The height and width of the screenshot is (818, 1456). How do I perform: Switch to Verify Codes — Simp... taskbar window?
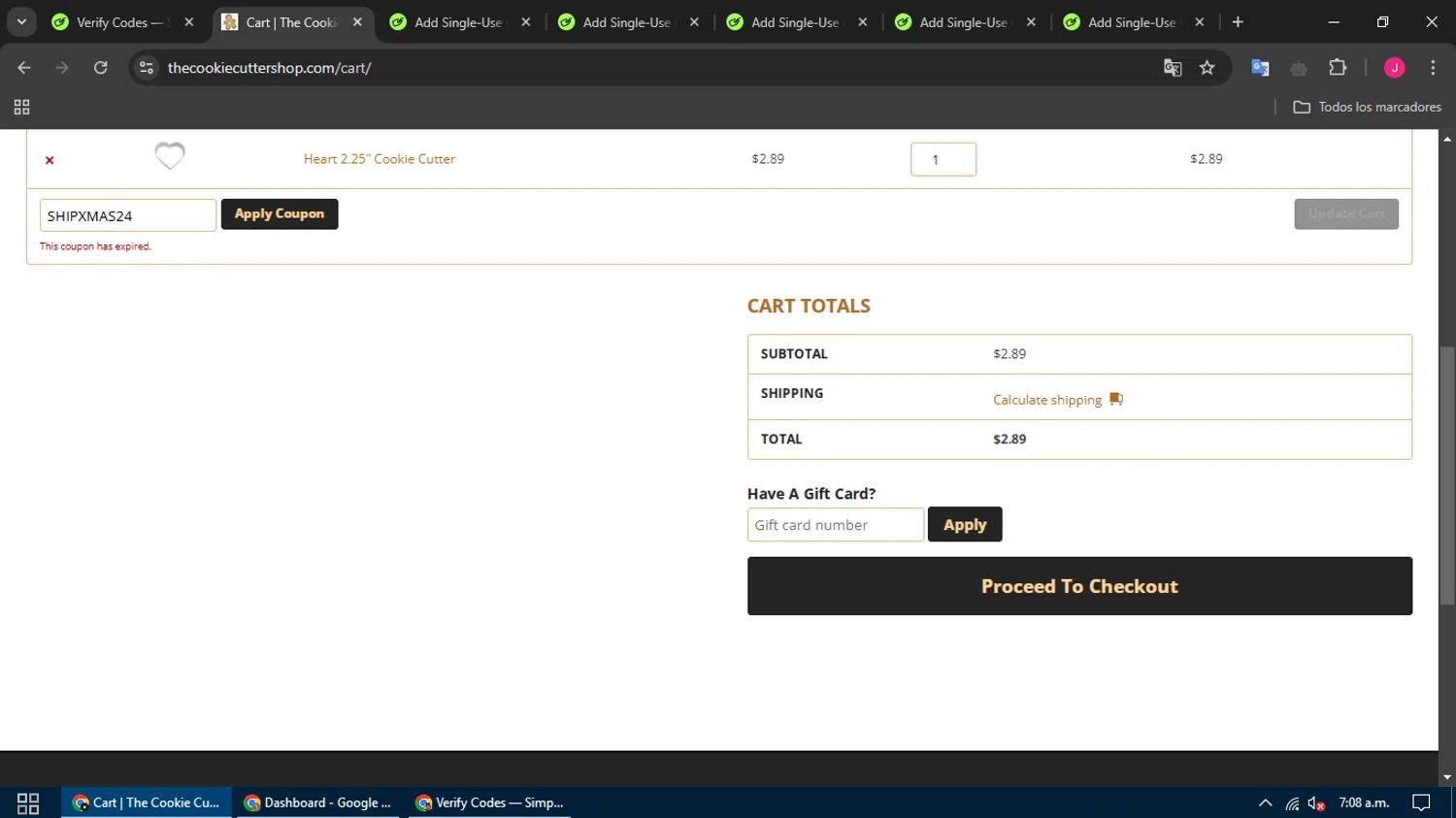pos(489,803)
